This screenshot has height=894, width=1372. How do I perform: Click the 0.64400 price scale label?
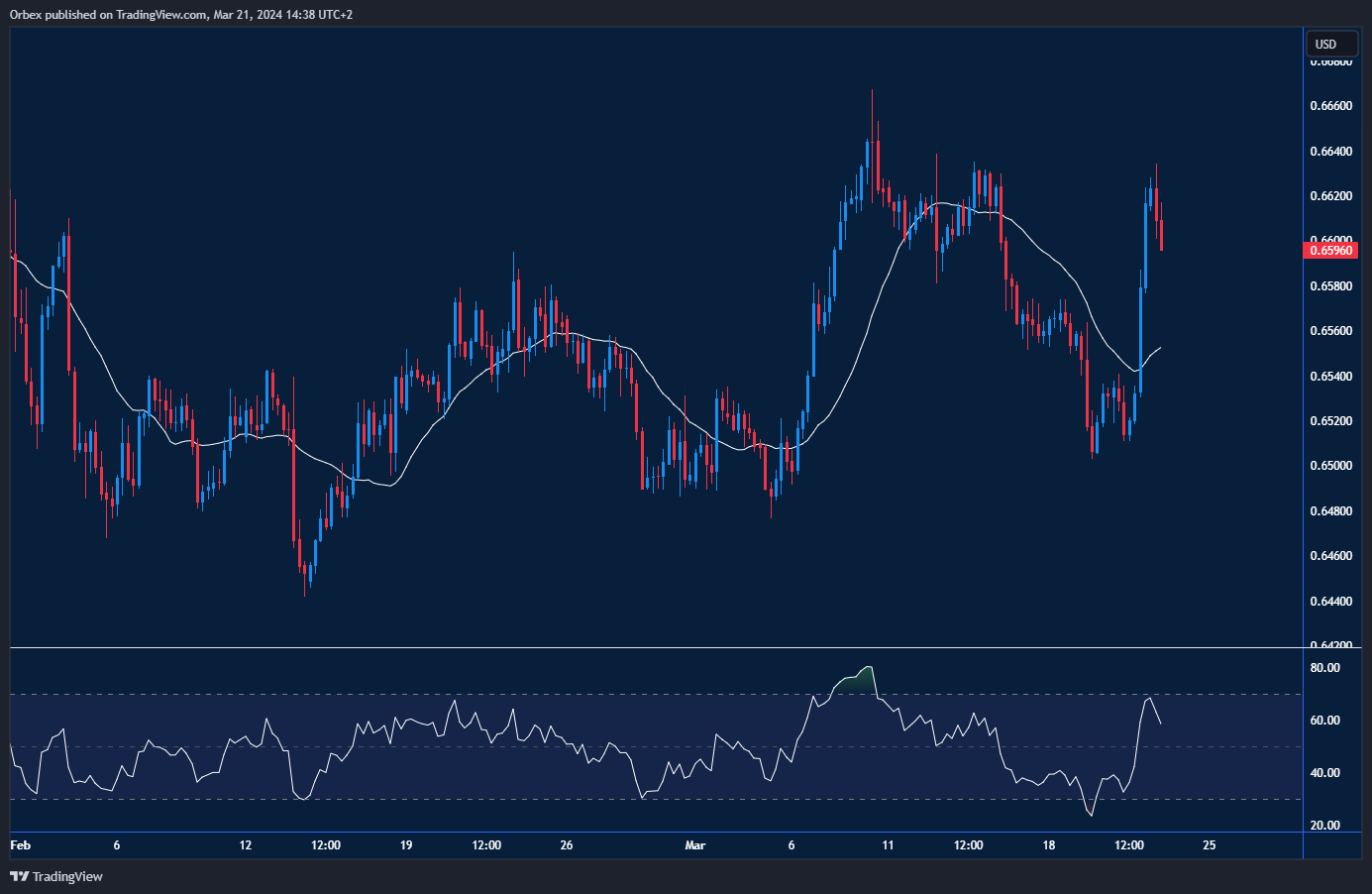tap(1330, 602)
